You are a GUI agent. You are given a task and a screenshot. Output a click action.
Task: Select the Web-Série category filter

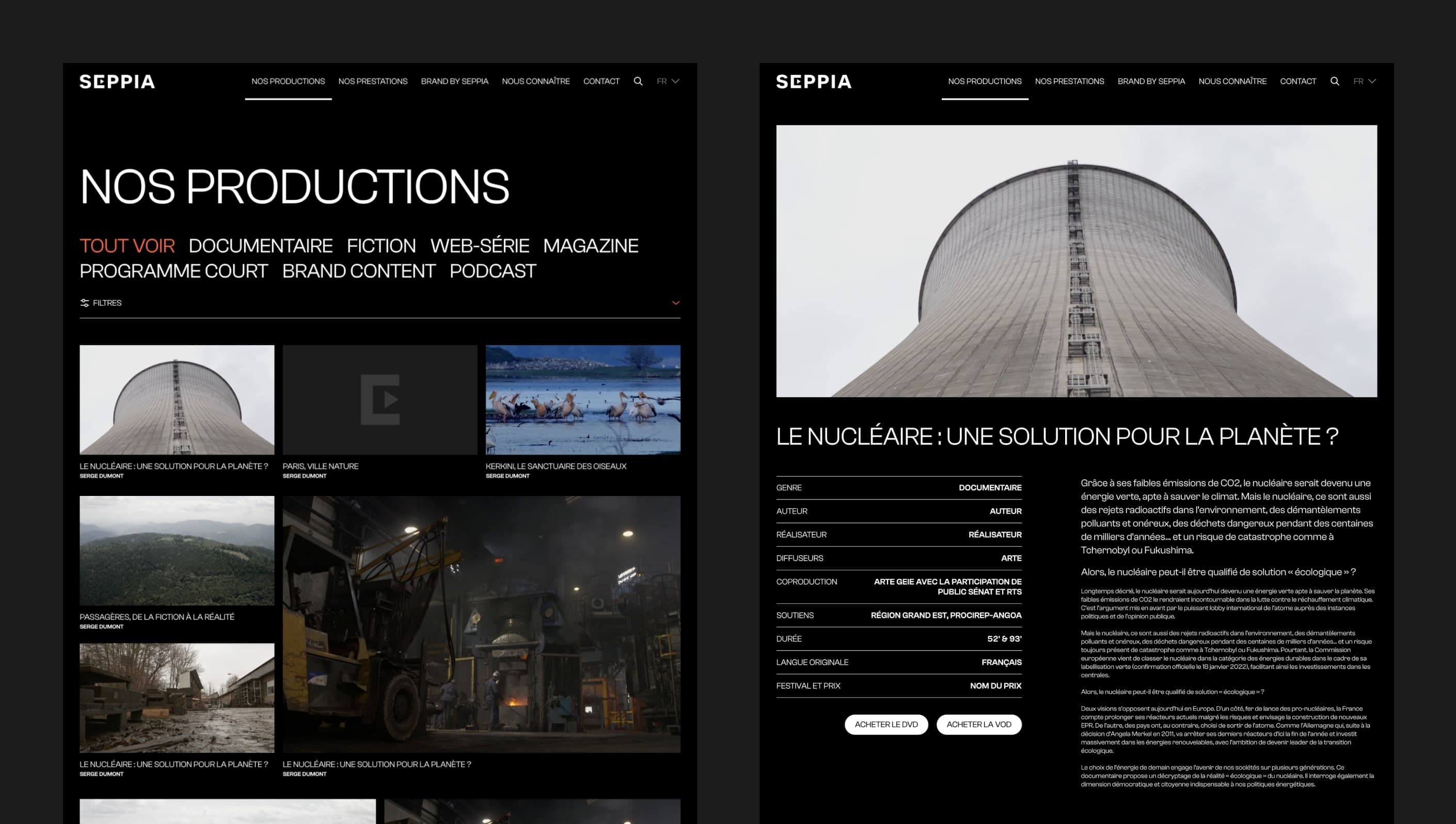(x=480, y=245)
